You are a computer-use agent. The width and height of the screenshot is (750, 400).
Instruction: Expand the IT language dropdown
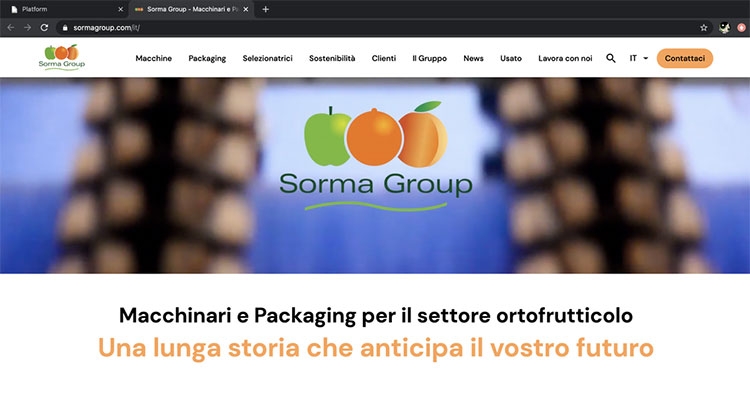coord(639,58)
